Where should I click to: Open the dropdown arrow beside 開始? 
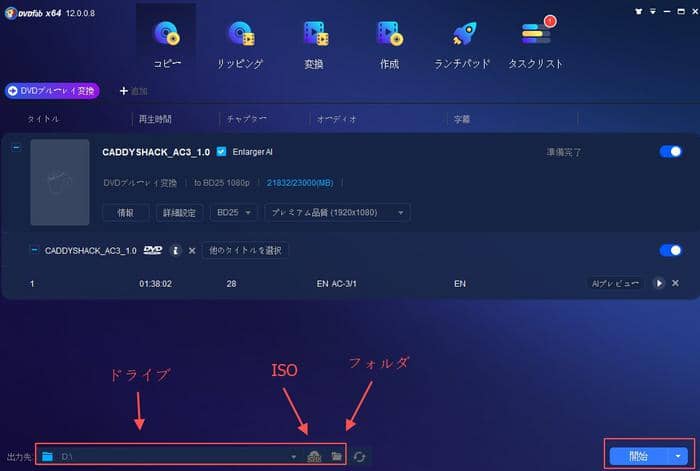678,456
